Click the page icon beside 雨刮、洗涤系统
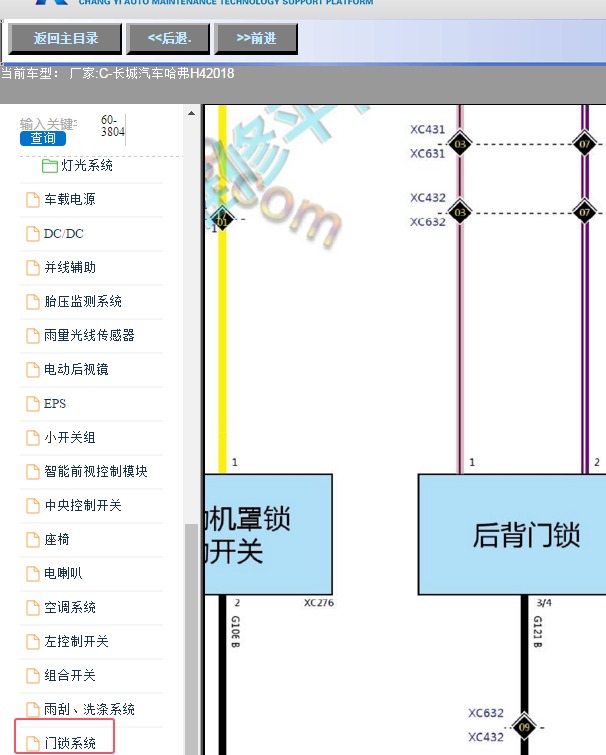The image size is (606, 755). point(33,710)
